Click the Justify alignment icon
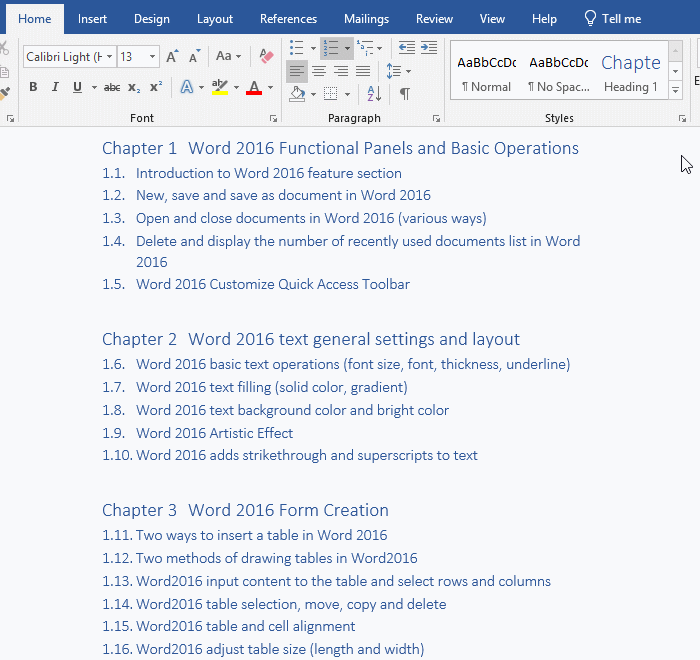Screen dimensions: 700x660 pyautogui.click(x=363, y=71)
